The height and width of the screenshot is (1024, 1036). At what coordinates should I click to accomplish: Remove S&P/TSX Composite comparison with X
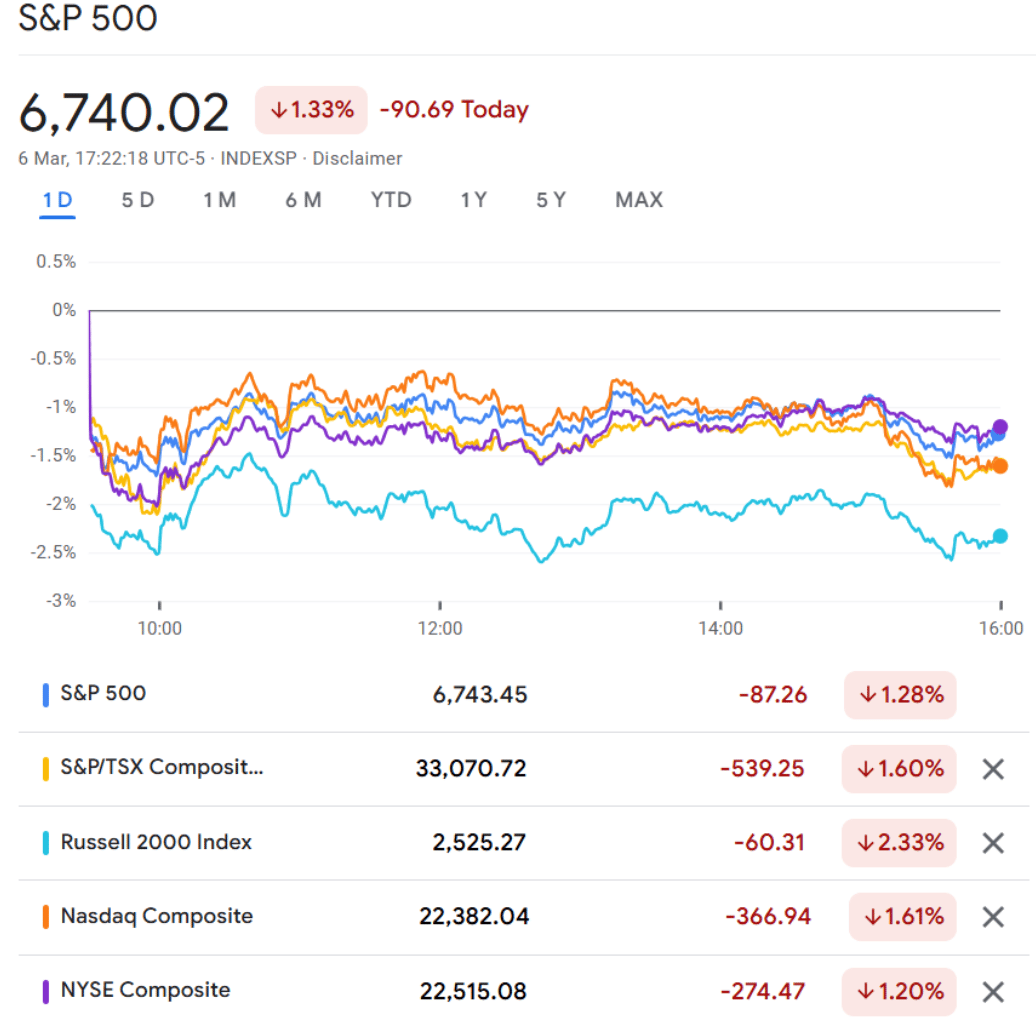pyautogui.click(x=992, y=769)
